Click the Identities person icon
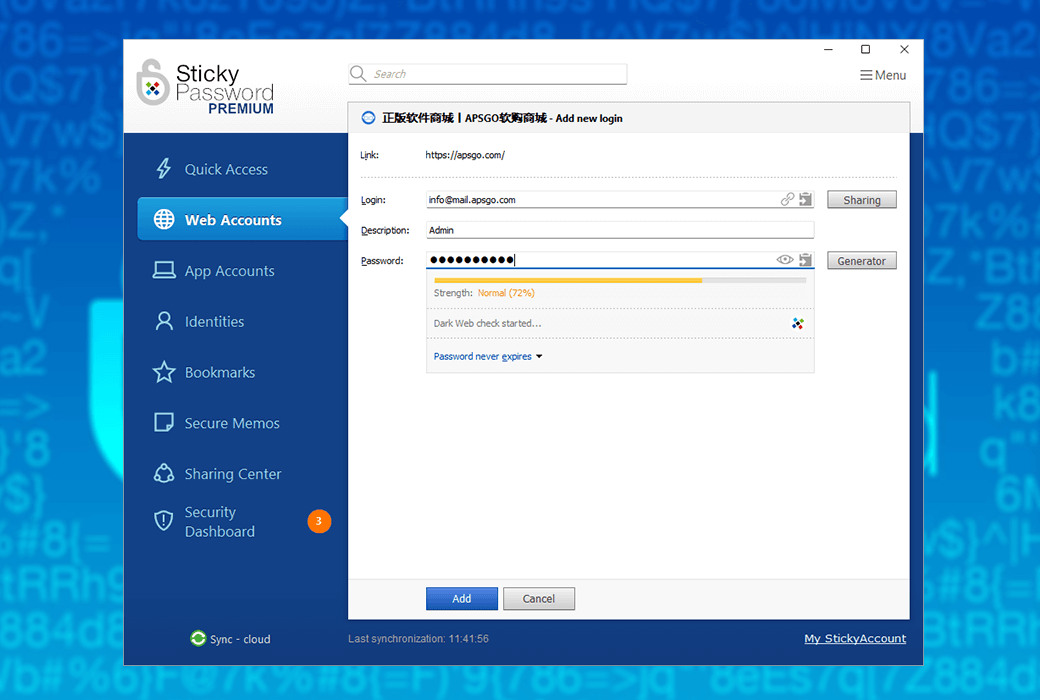1040x700 pixels. click(164, 321)
